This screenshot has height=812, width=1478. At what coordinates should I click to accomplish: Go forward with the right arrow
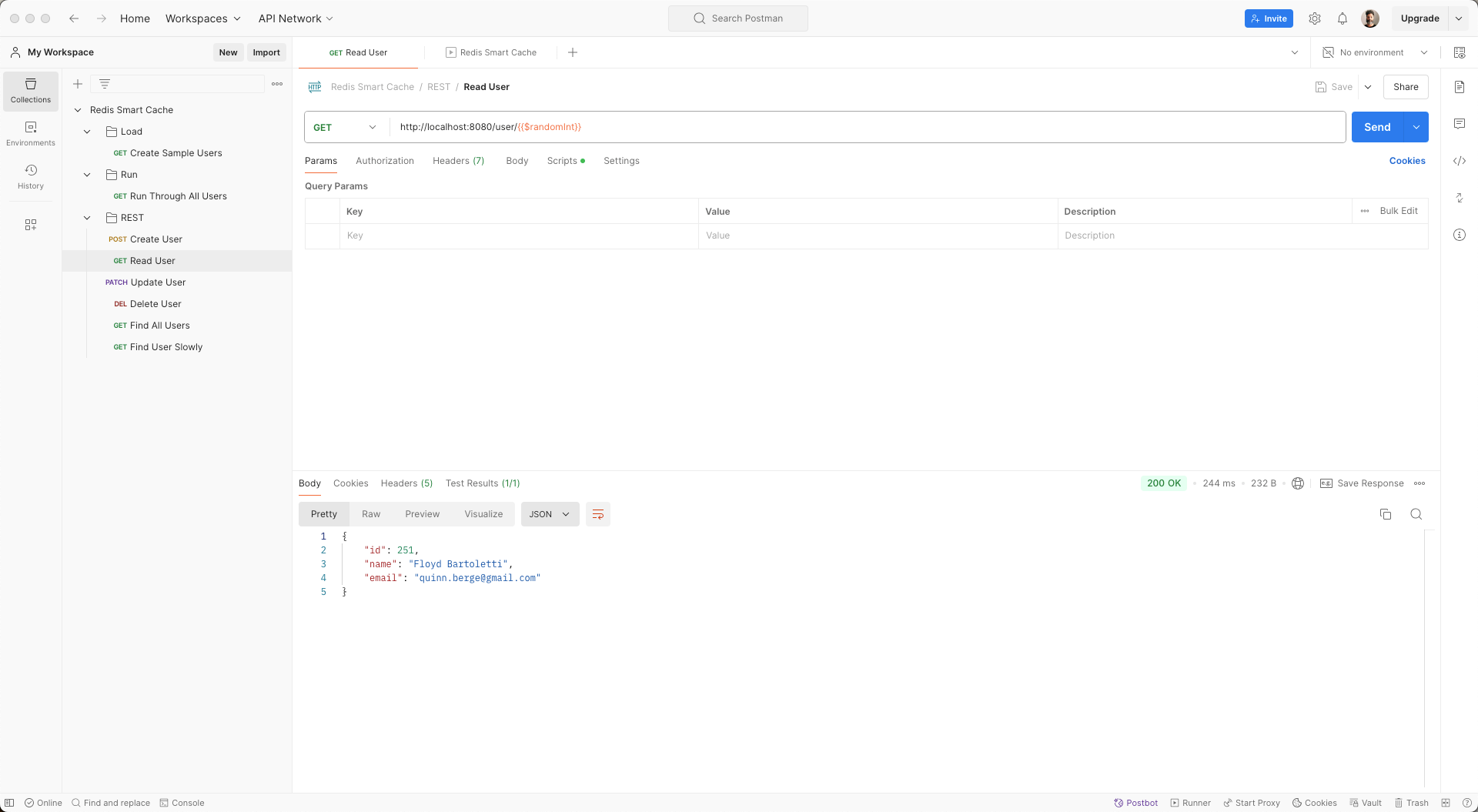102,18
